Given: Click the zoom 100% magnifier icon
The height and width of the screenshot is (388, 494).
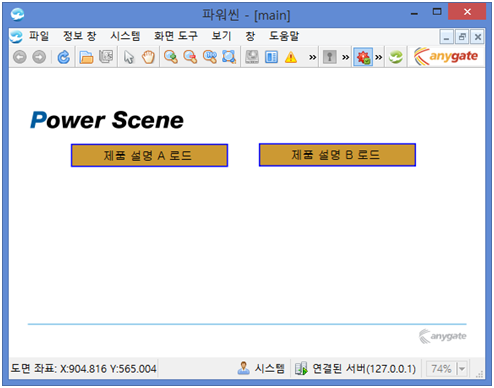Looking at the screenshot, I should [210, 57].
